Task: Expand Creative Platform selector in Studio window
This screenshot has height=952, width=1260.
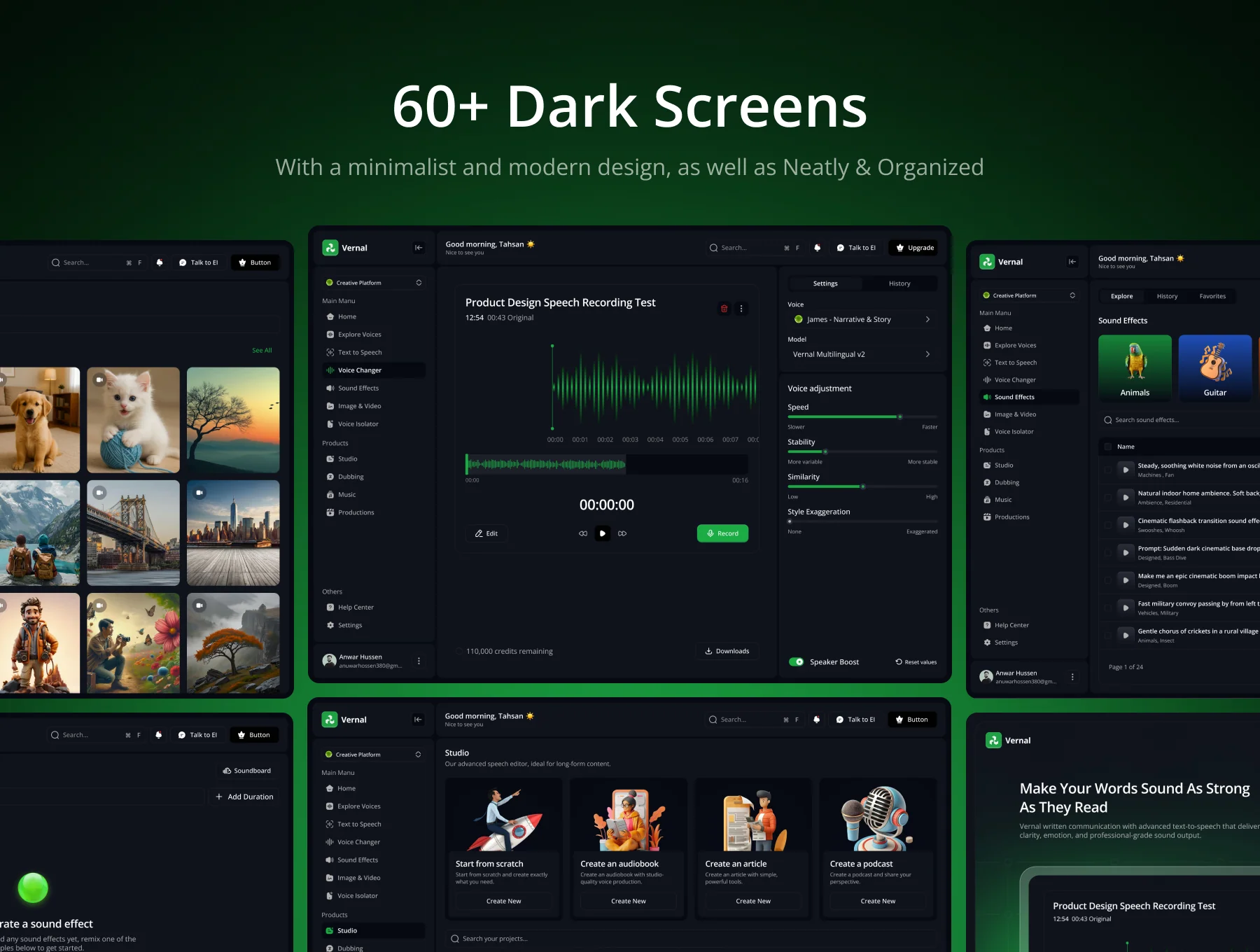Action: pyautogui.click(x=373, y=755)
